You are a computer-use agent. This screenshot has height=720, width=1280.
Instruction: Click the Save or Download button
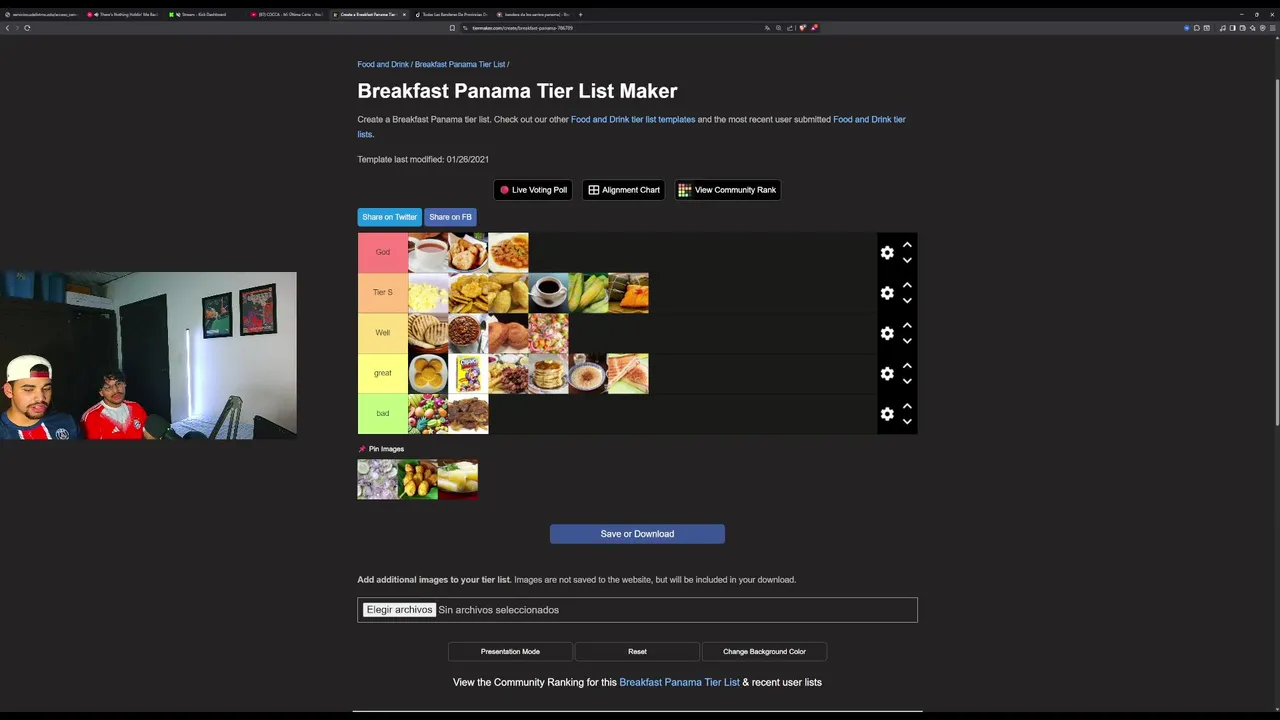tap(637, 534)
